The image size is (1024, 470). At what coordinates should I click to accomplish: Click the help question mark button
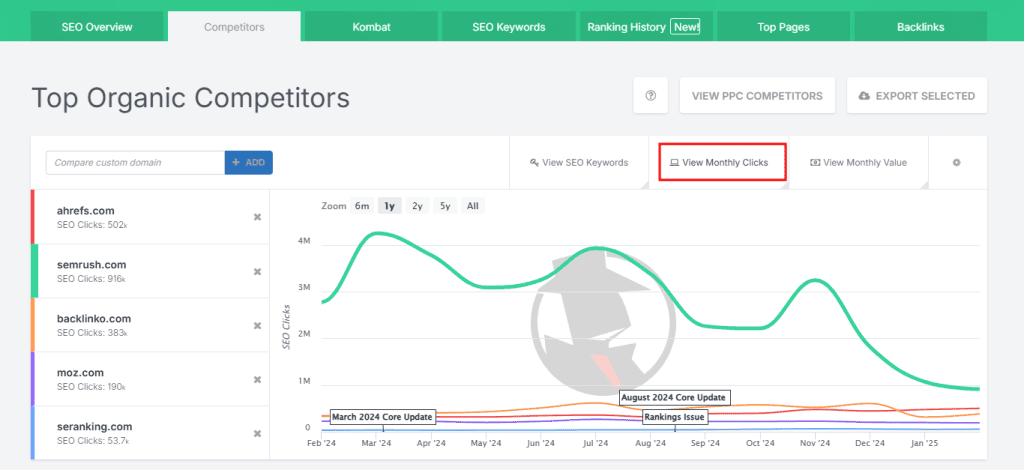[x=650, y=95]
